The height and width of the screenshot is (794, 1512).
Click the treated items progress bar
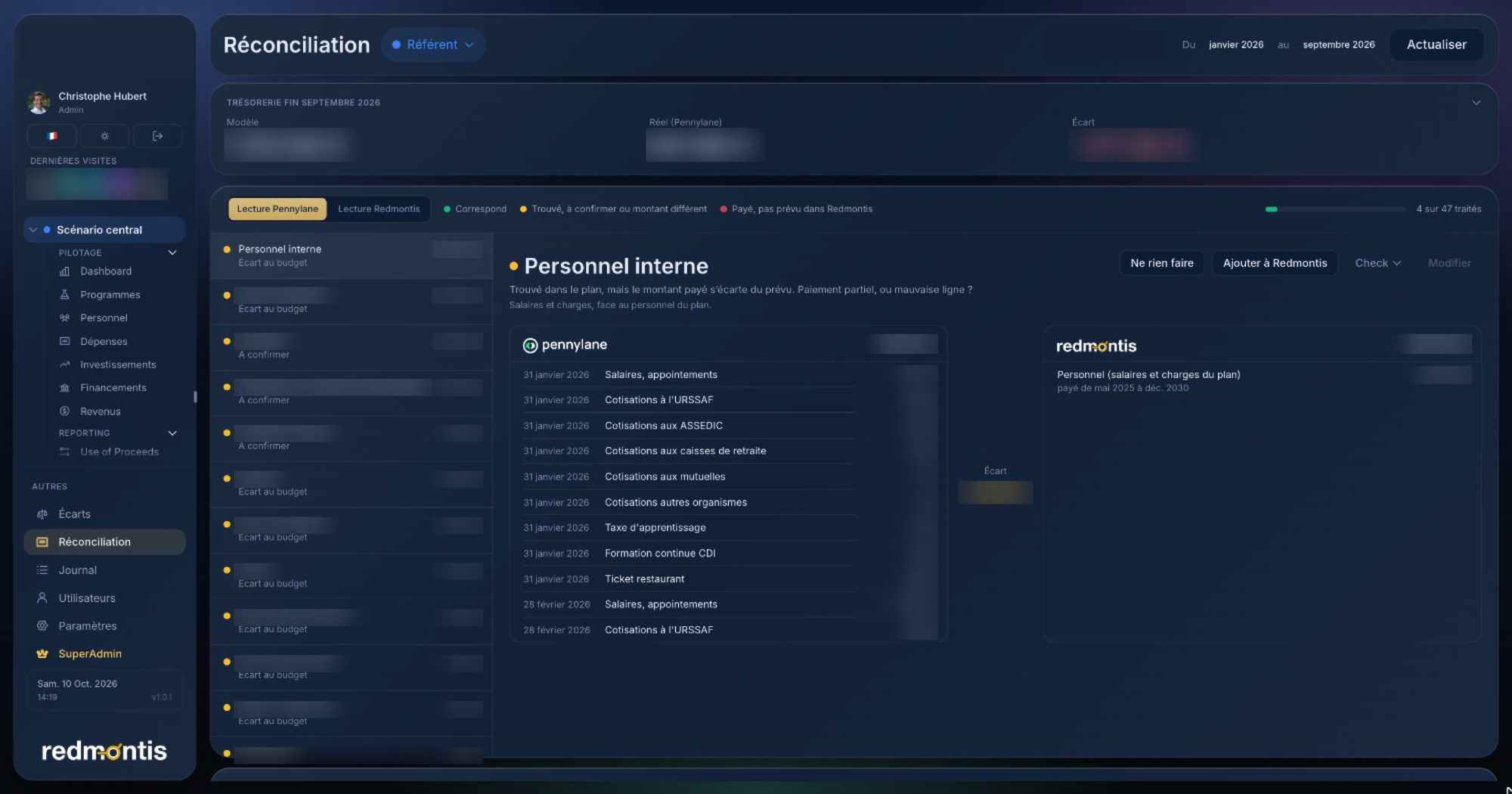pyautogui.click(x=1335, y=209)
